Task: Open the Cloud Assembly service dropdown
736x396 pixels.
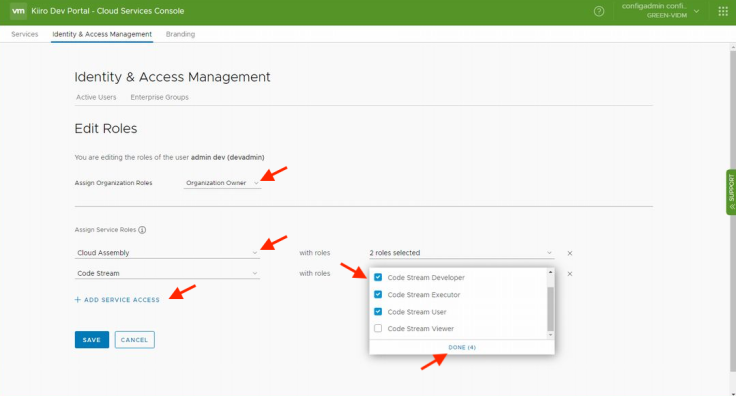Action: click(x=167, y=253)
